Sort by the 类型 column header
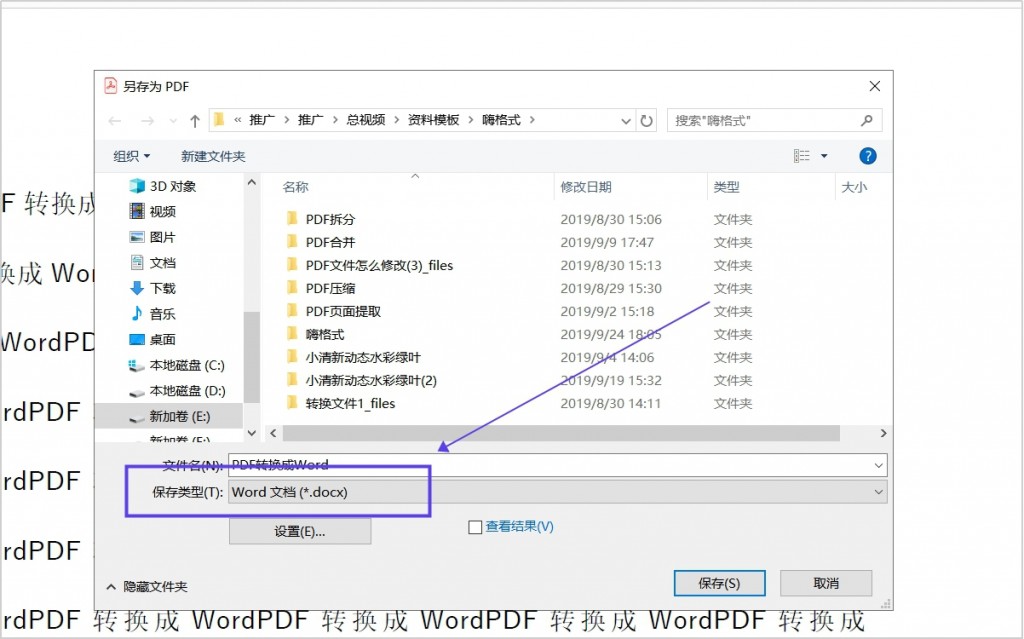Screen dimensions: 1024x639 pos(726,187)
